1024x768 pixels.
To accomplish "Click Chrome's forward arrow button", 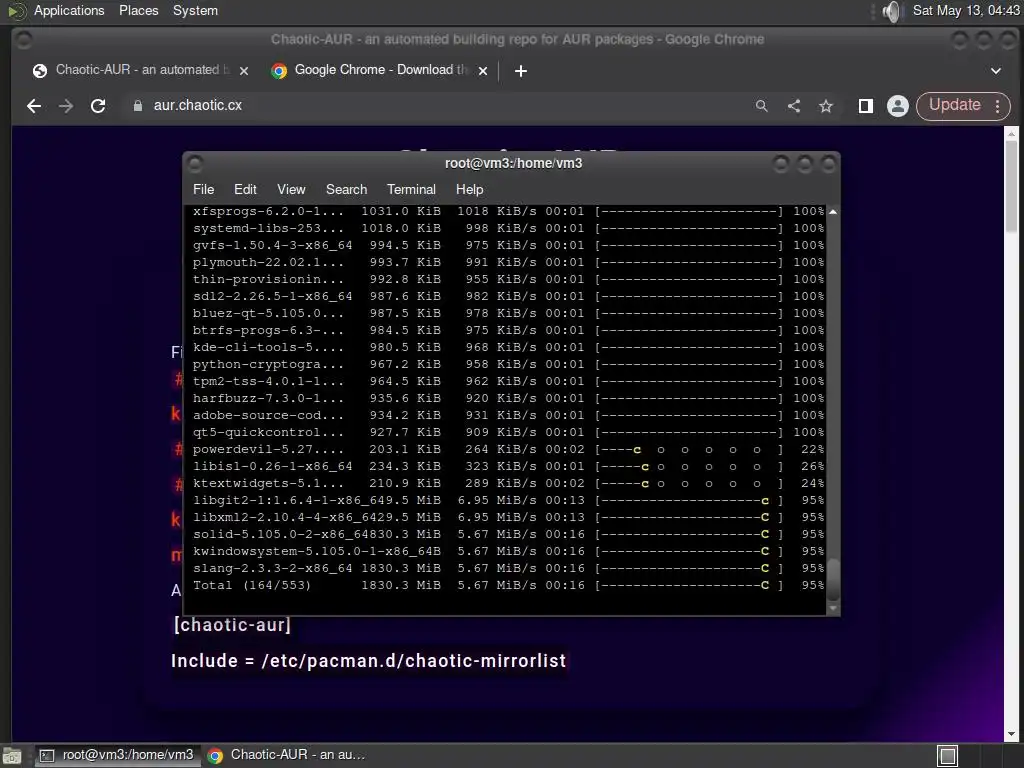I will [x=66, y=106].
